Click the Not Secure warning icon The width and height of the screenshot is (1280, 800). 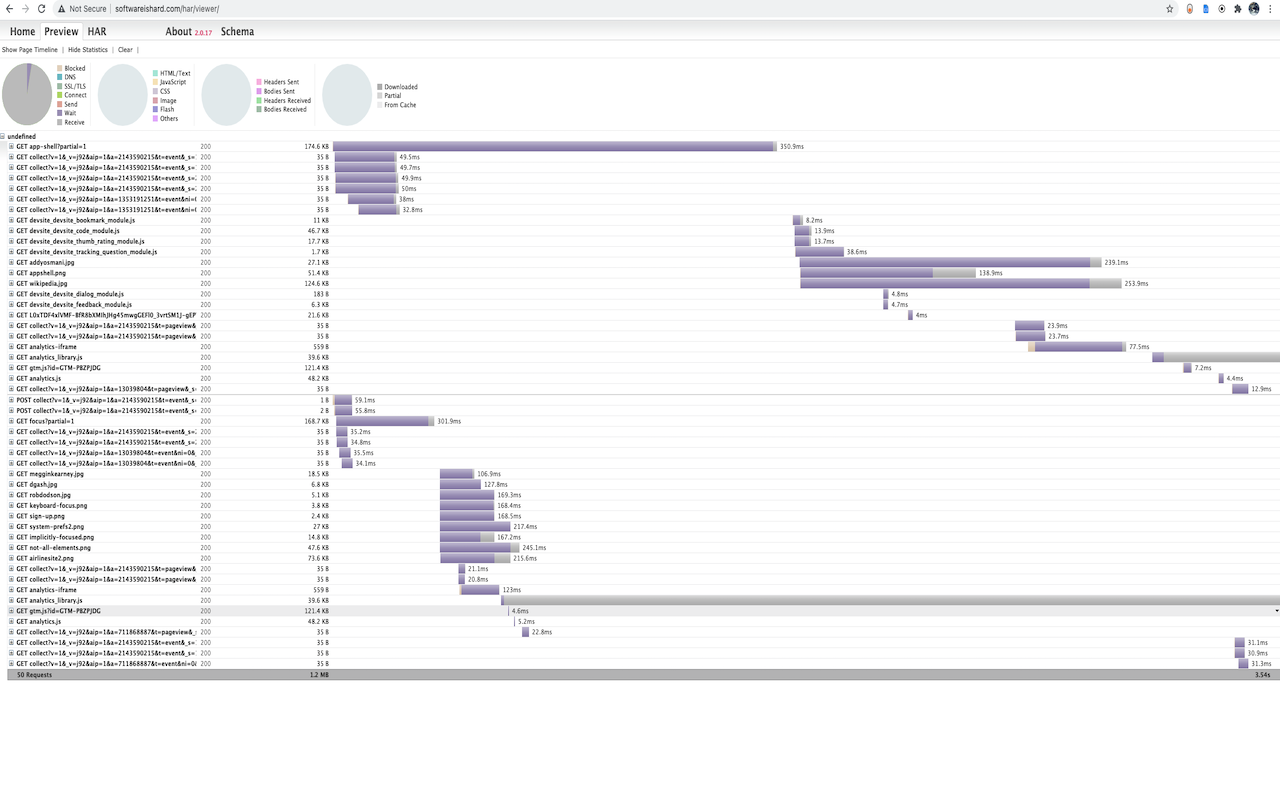61,9
